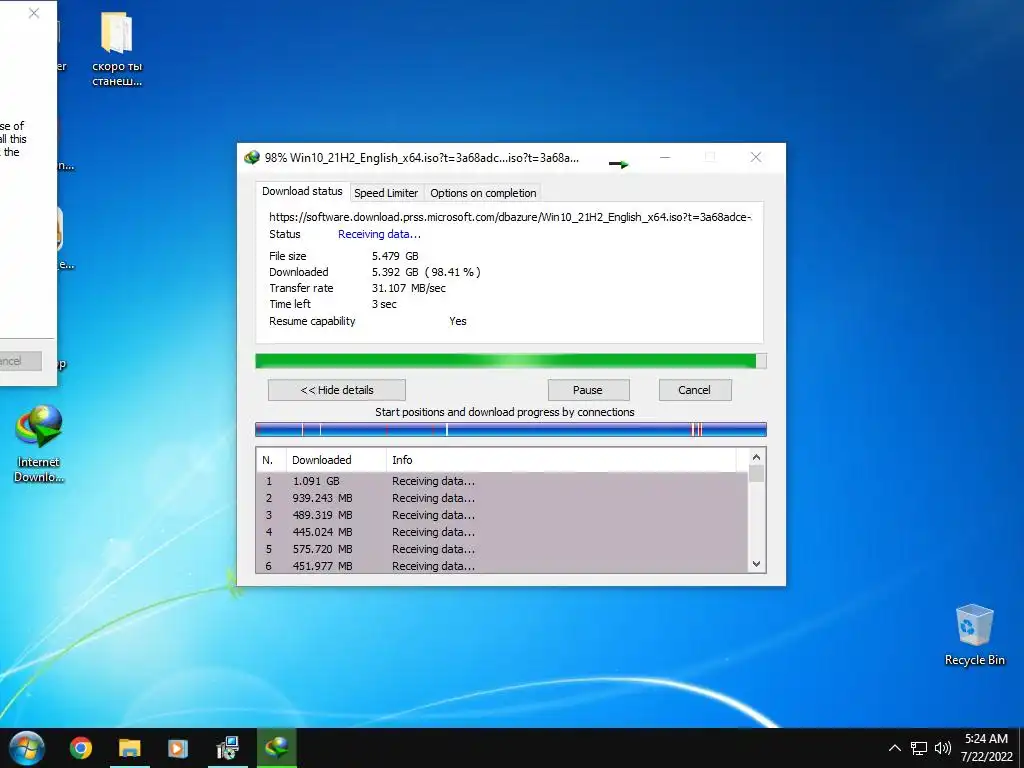Image resolution: width=1024 pixels, height=768 pixels.
Task: Pause the download
Action: (588, 390)
